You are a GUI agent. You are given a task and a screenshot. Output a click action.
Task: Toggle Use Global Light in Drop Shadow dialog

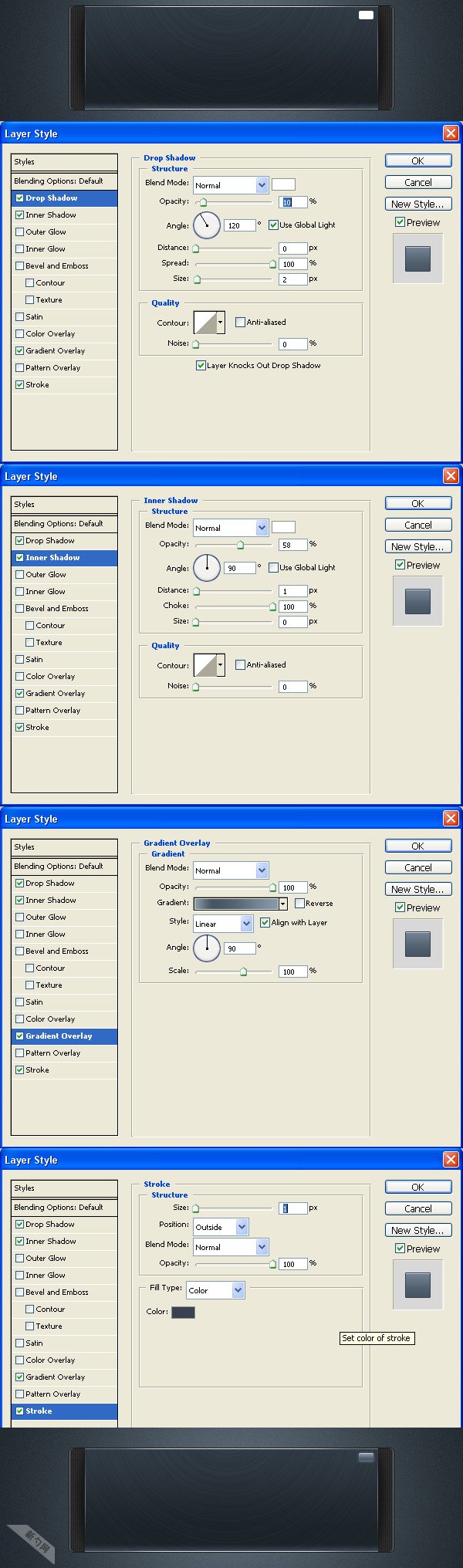tap(273, 225)
